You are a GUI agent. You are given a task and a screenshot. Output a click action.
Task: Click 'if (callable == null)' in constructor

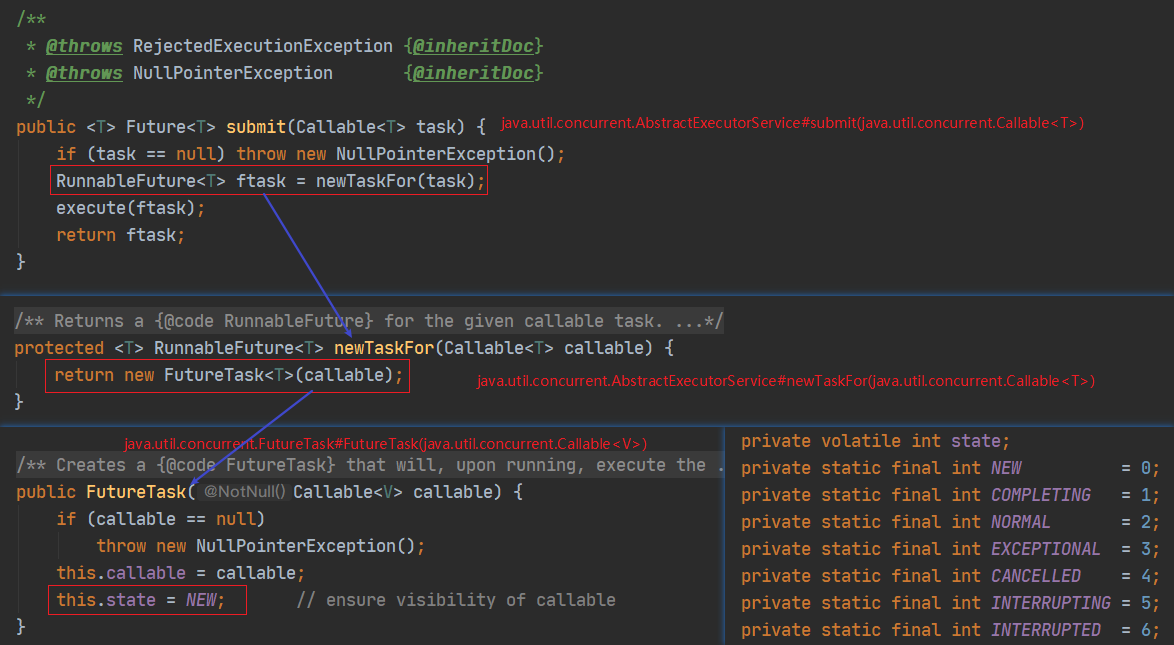coord(160,519)
